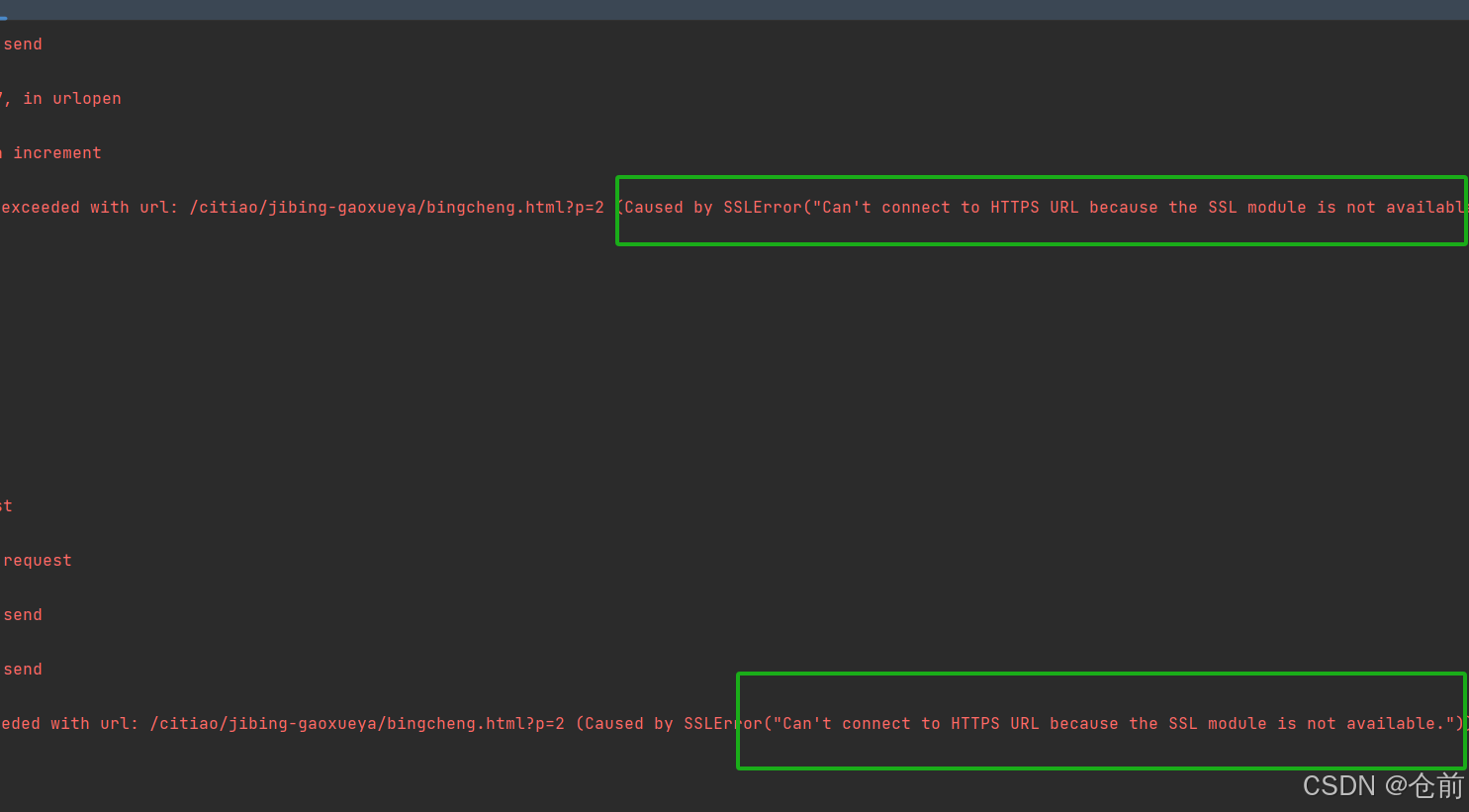Select the 'request' traceback line
This screenshot has width=1469, height=812.
(37, 560)
